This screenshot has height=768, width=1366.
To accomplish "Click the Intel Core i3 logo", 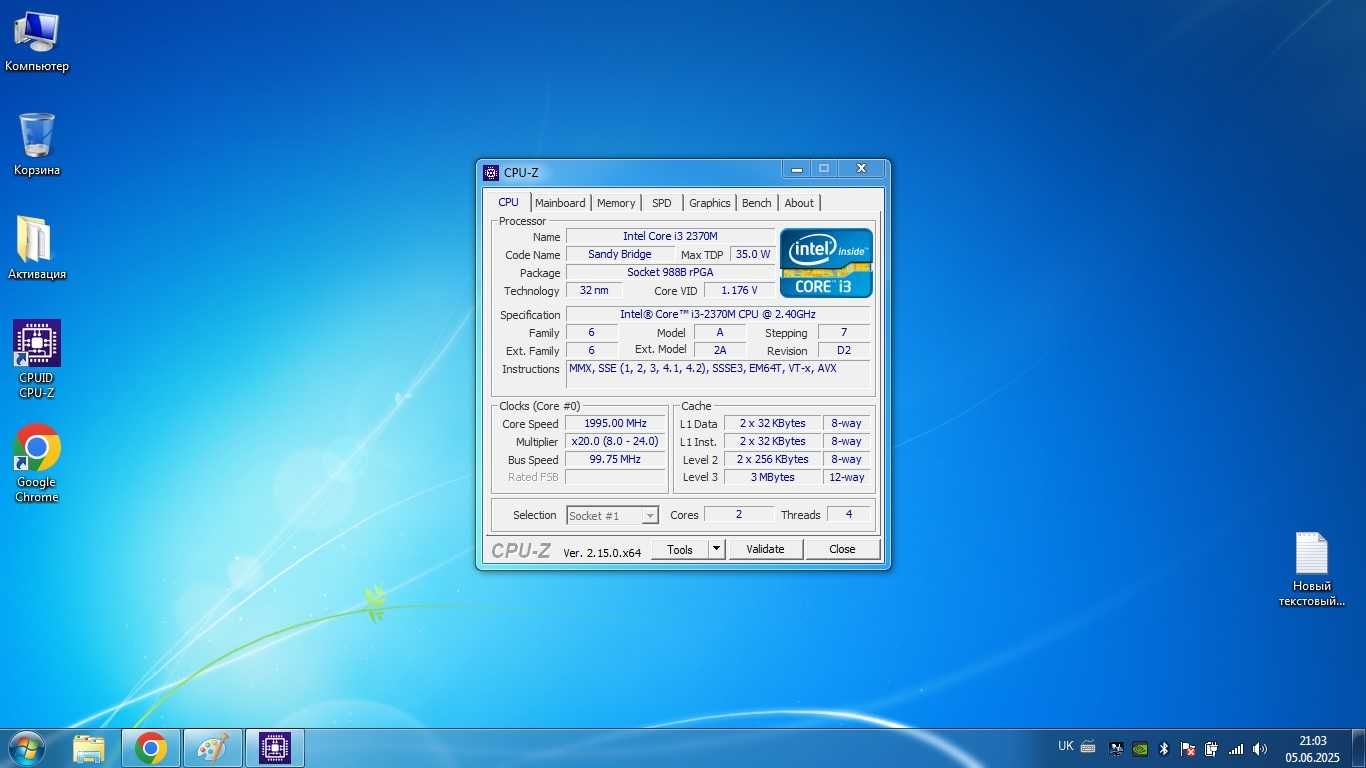I will click(826, 263).
